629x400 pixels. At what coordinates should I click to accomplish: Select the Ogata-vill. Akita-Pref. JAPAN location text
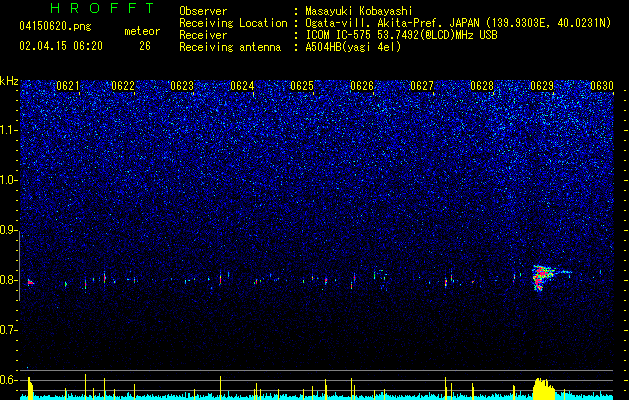pos(458,24)
